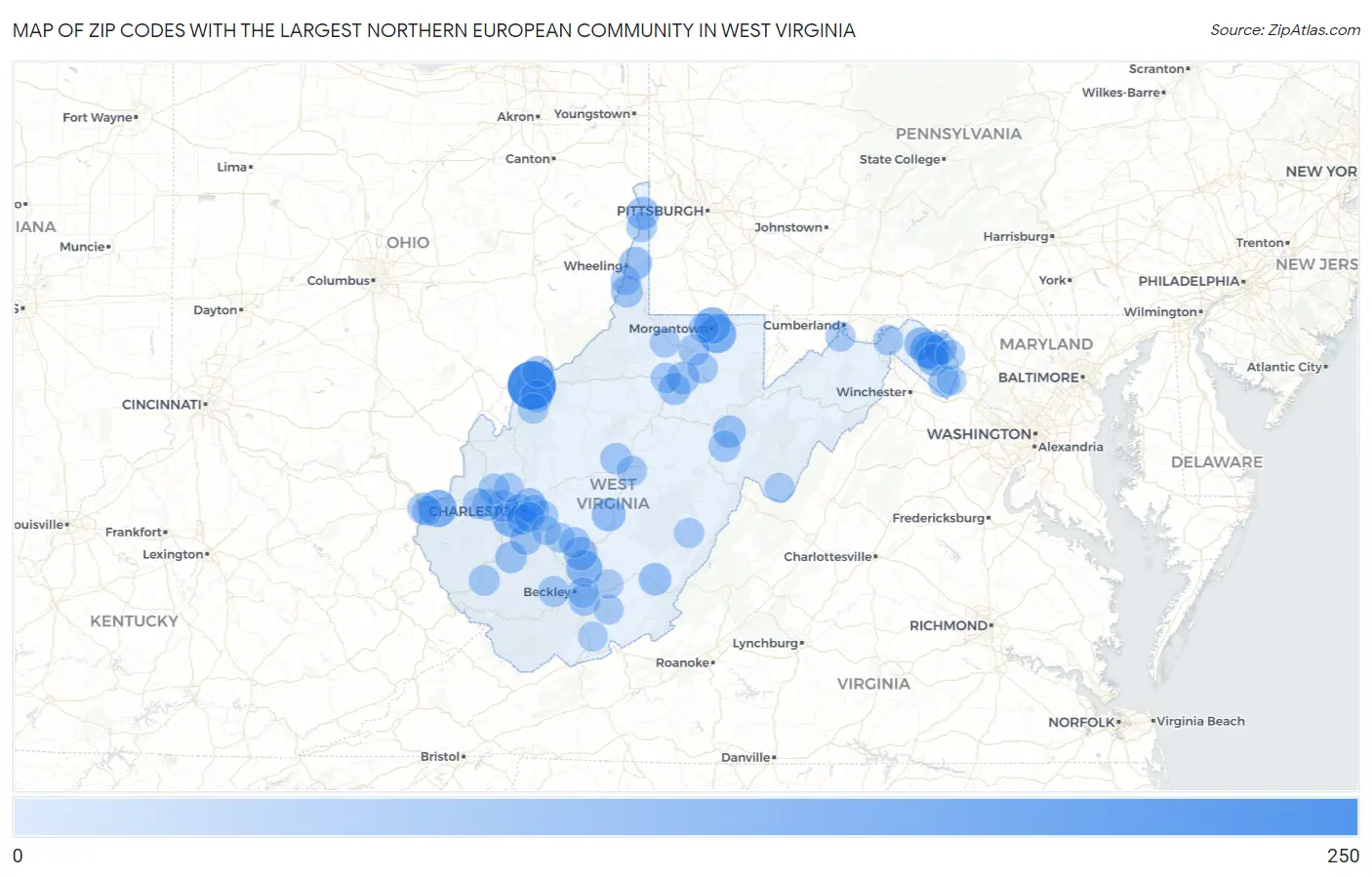Click the Harrisburg city label
1372x877 pixels.
(x=1016, y=237)
